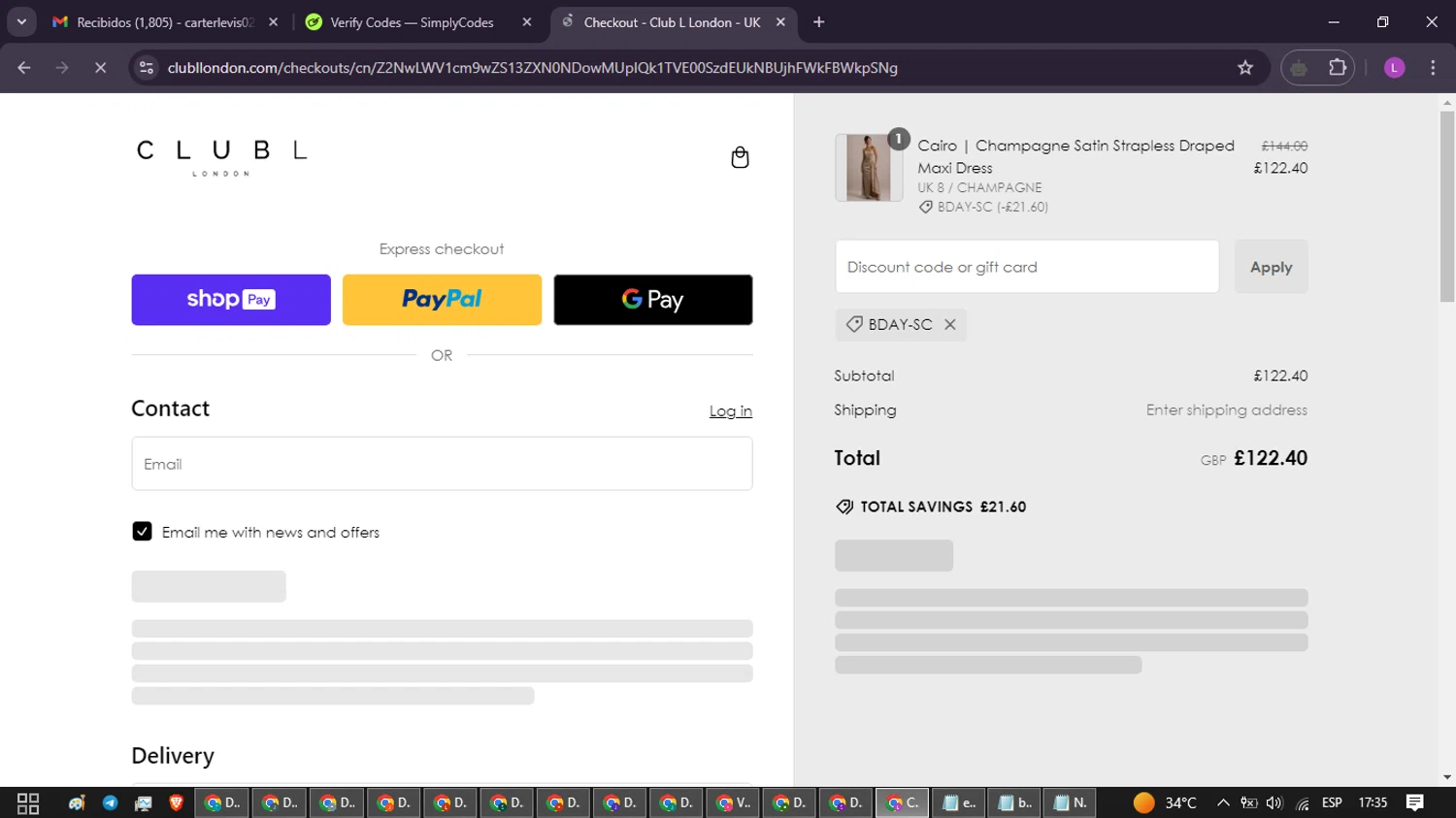View site information icon in address bar
The width and height of the screenshot is (1456, 818).
pos(147,68)
